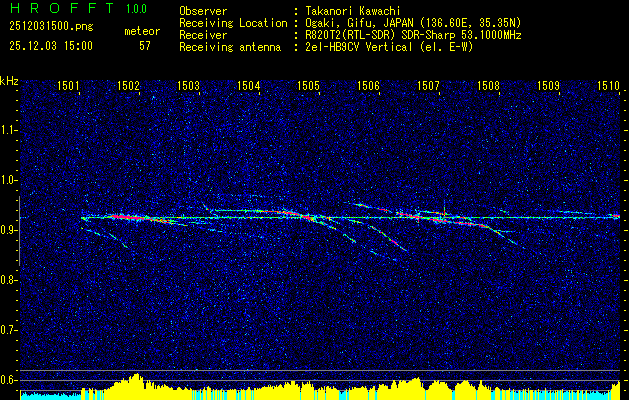
Task: Select the 1507 time label
Action: point(428,85)
